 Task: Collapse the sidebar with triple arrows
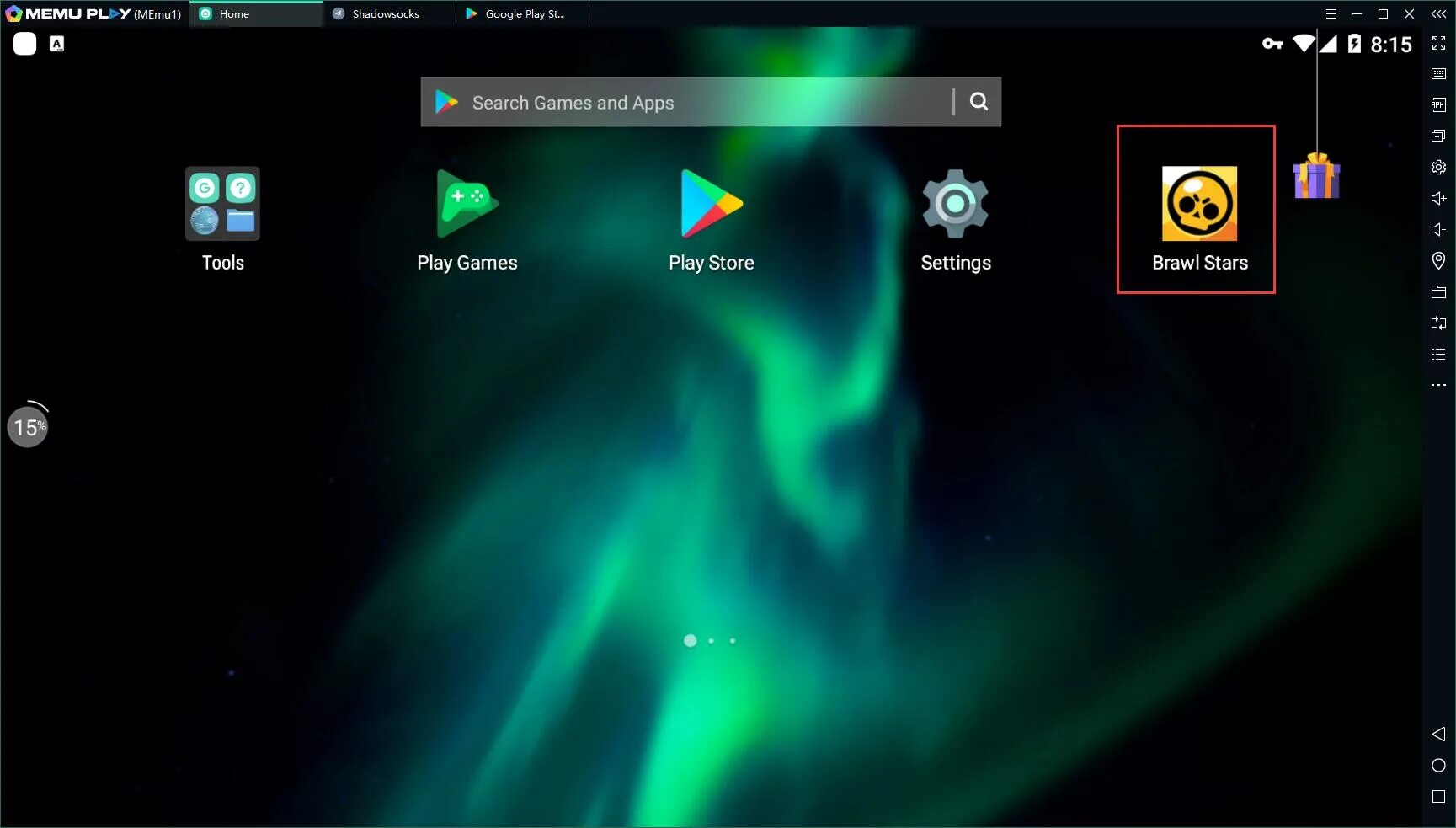click(1438, 13)
